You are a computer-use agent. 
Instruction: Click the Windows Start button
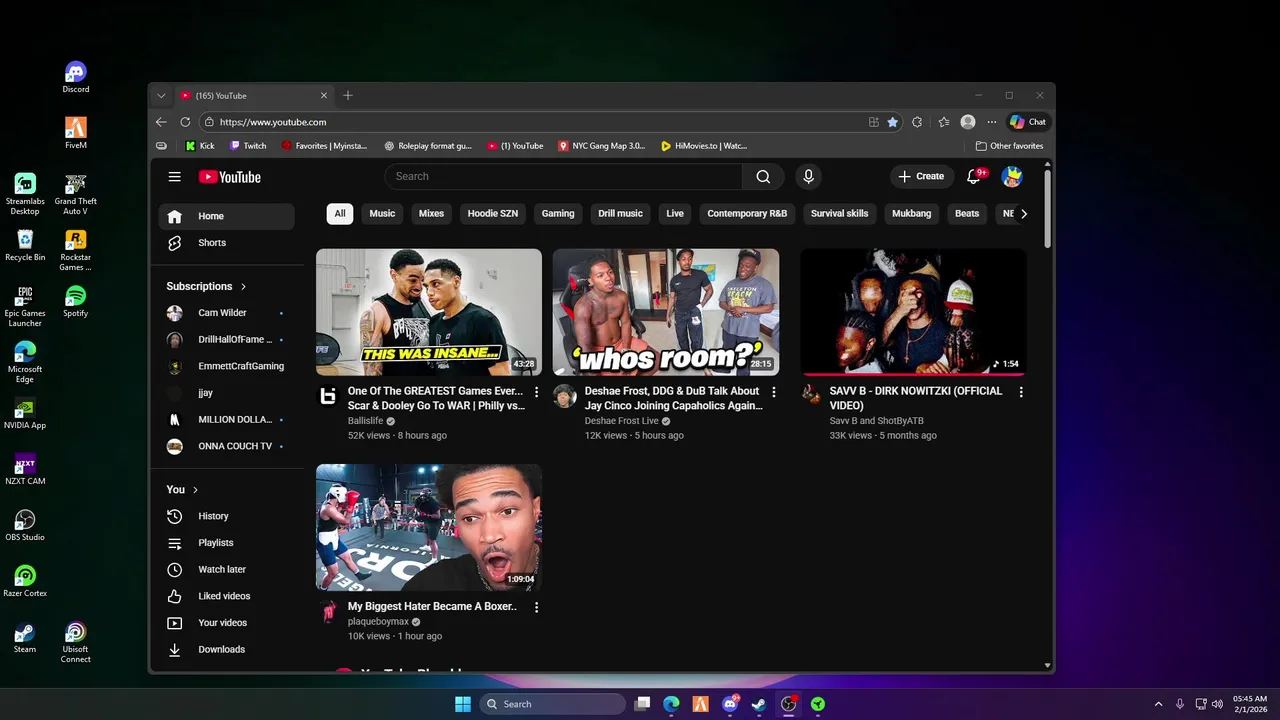coord(462,704)
